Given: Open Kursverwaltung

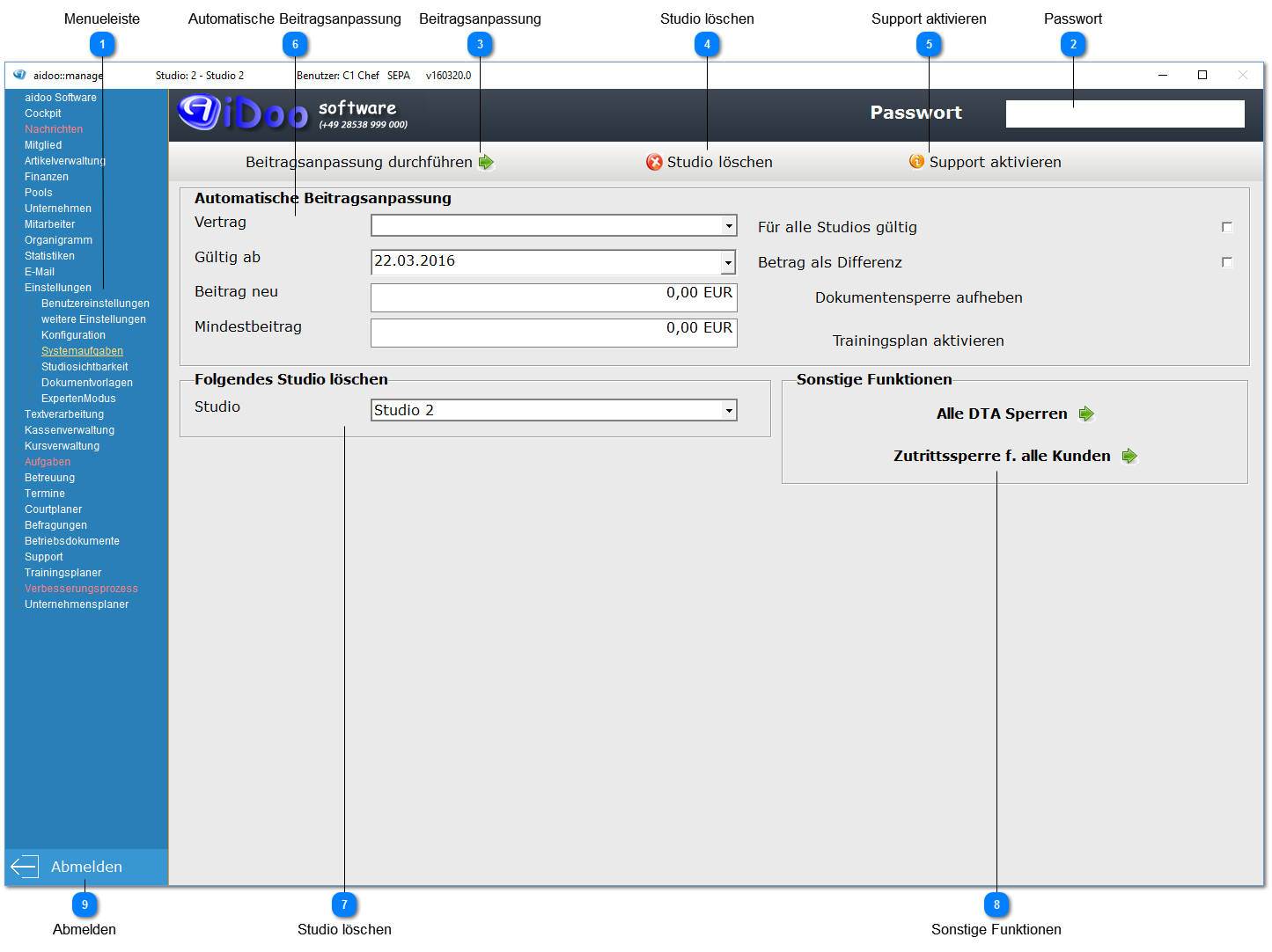Looking at the screenshot, I should 62,446.
